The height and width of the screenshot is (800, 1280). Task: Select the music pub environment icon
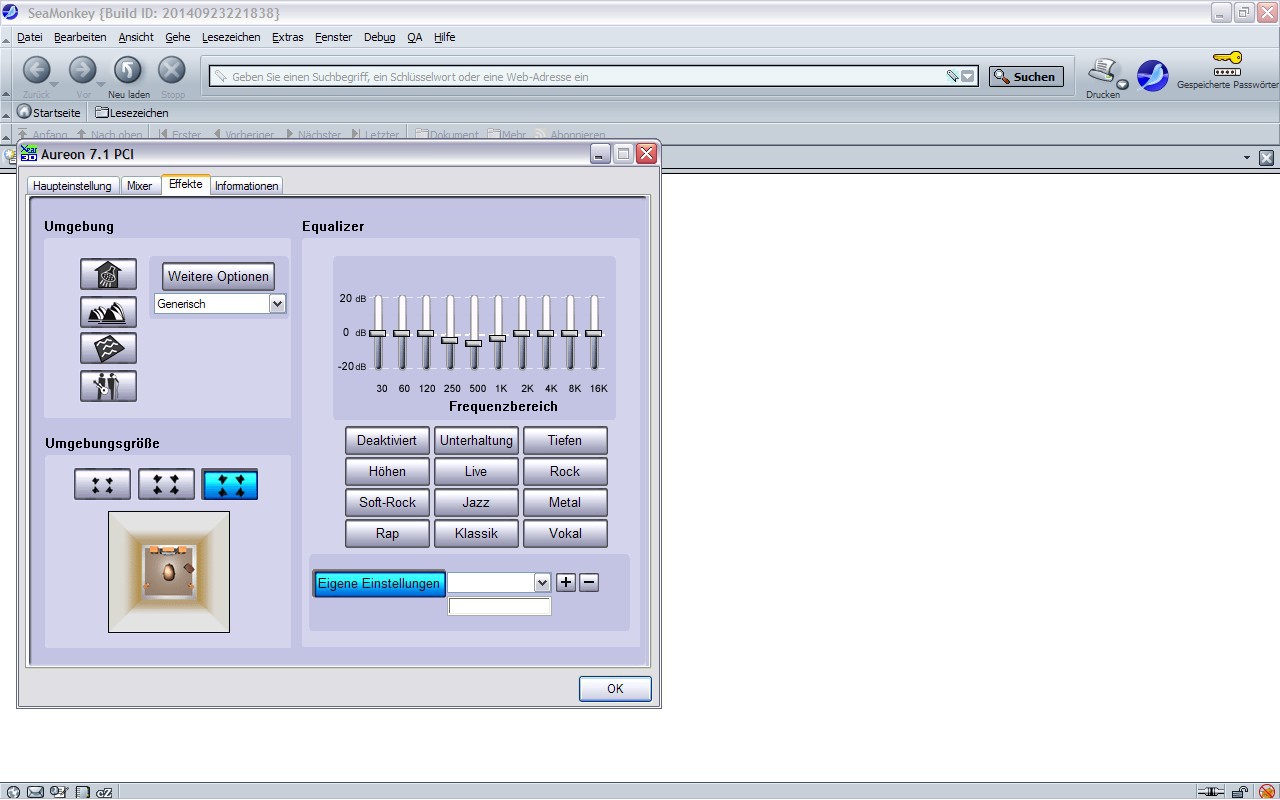coord(108,386)
